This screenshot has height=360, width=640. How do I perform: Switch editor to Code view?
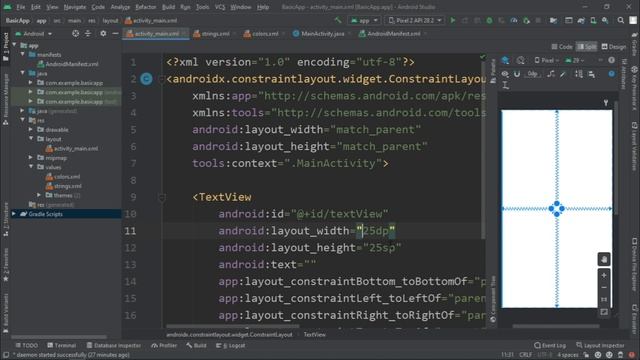coord(562,47)
